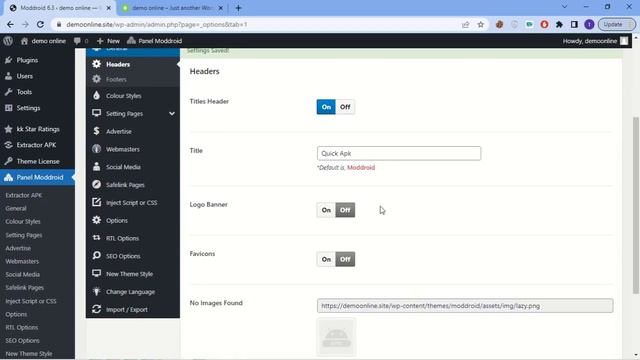The image size is (640, 360).
Task: Click the Options gear icon in panel
Action: click(96, 220)
